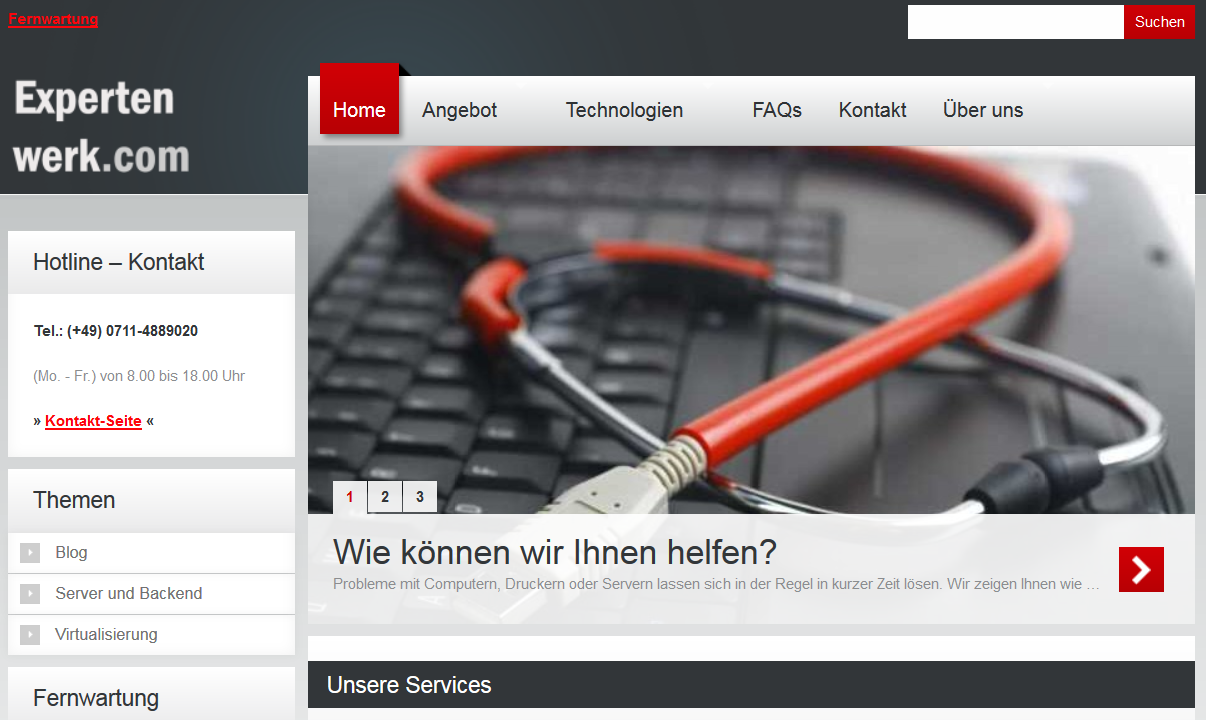Switch to slide 3 in the pager
The width and height of the screenshot is (1206, 720).
tap(420, 497)
